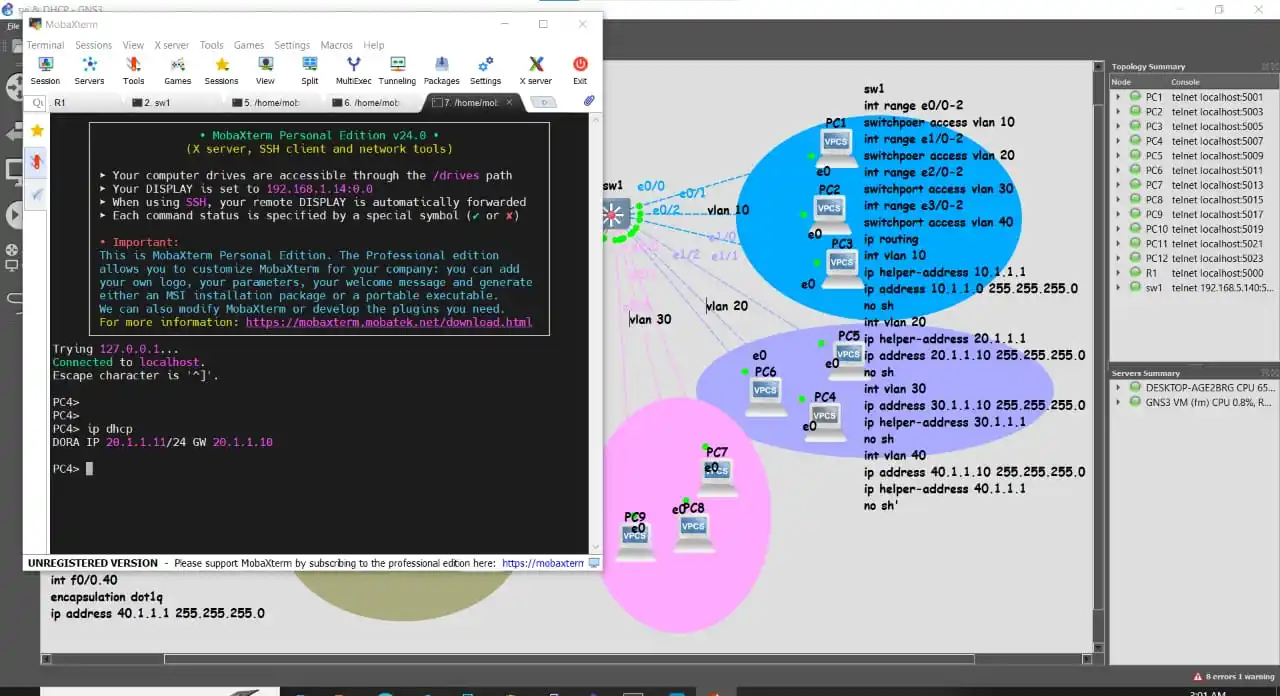Open the Macros sidebar tab in MobaXterm
Viewport: 1280px width, 696px height.
pyautogui.click(x=37, y=194)
